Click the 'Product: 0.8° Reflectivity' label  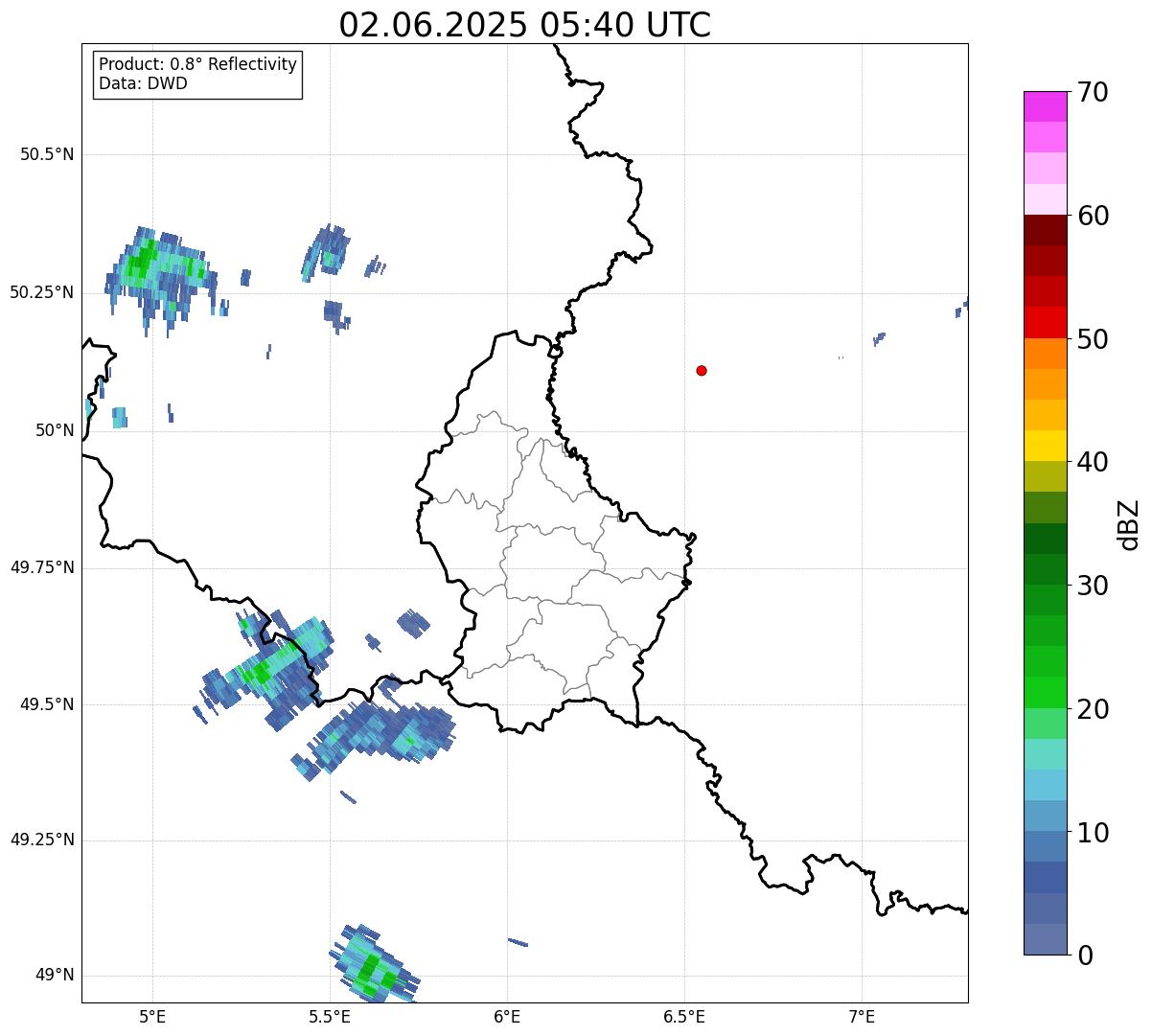pos(198,64)
